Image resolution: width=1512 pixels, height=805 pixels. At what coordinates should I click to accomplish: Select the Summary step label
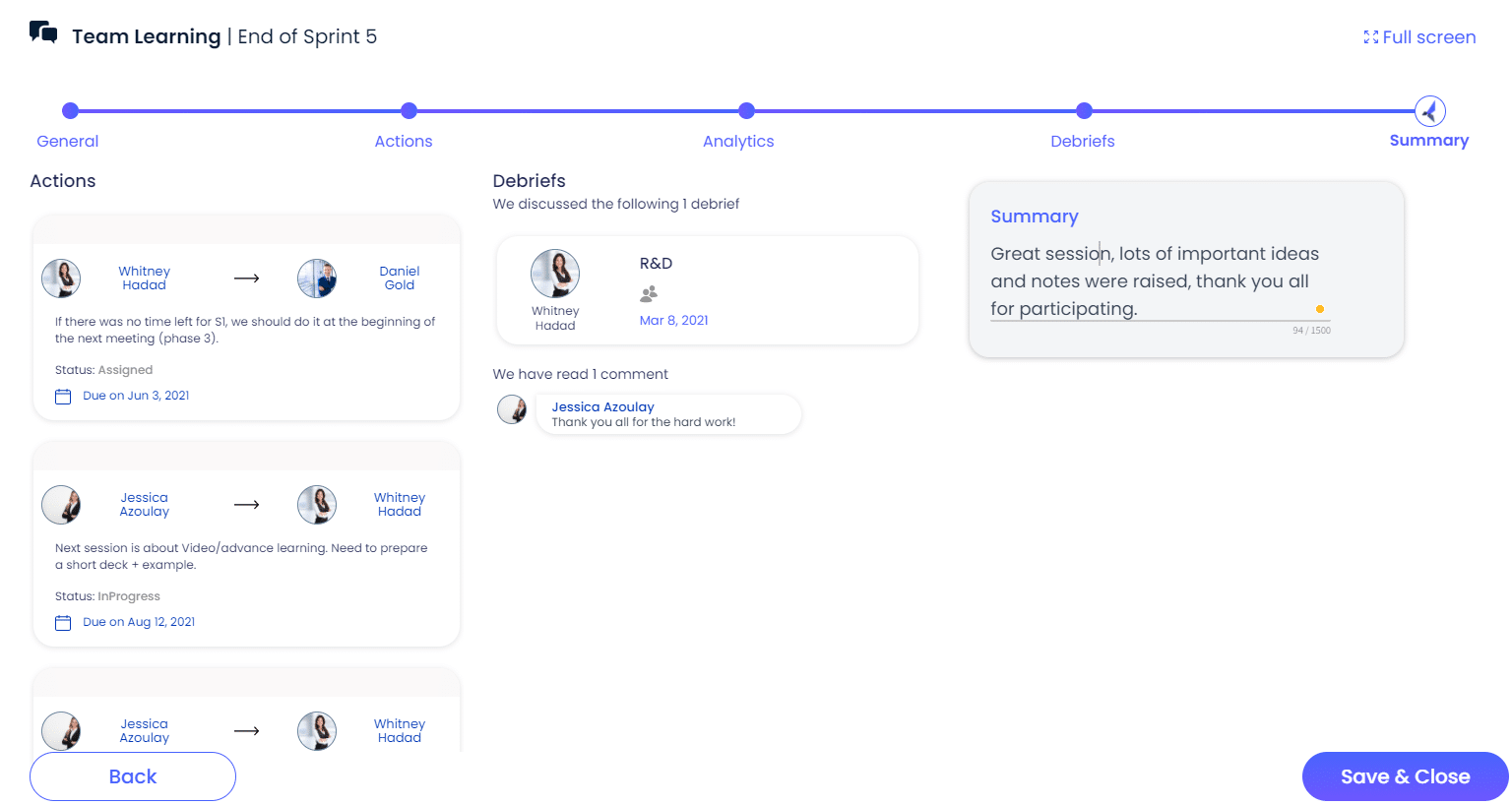[1429, 140]
